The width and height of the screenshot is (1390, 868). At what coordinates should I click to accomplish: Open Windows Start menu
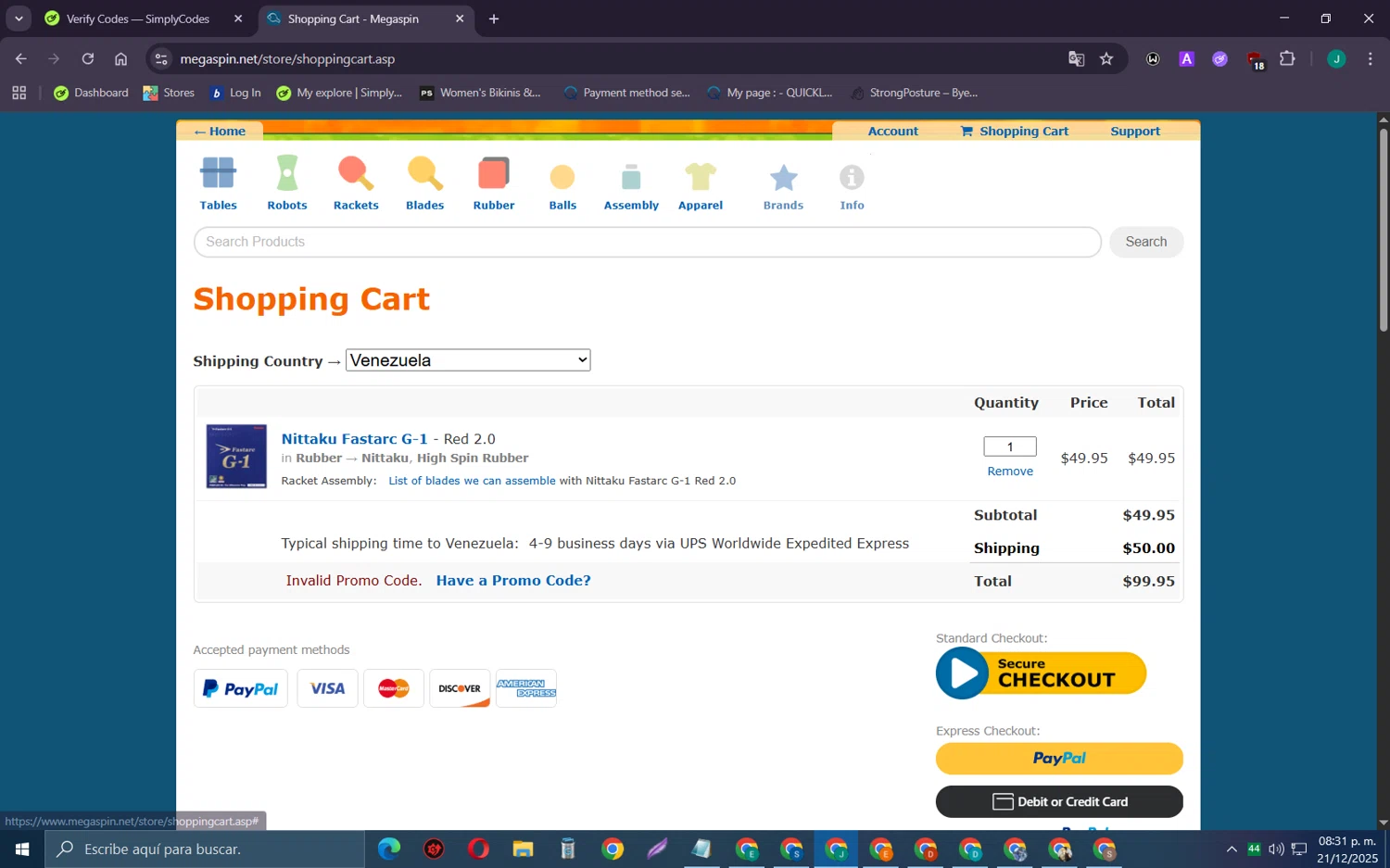point(22,849)
